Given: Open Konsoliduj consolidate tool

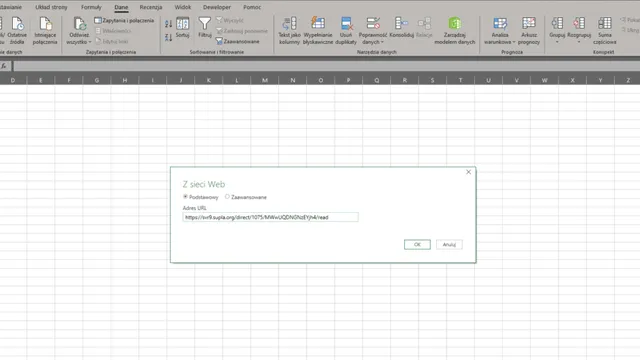Looking at the screenshot, I should click(402, 27).
